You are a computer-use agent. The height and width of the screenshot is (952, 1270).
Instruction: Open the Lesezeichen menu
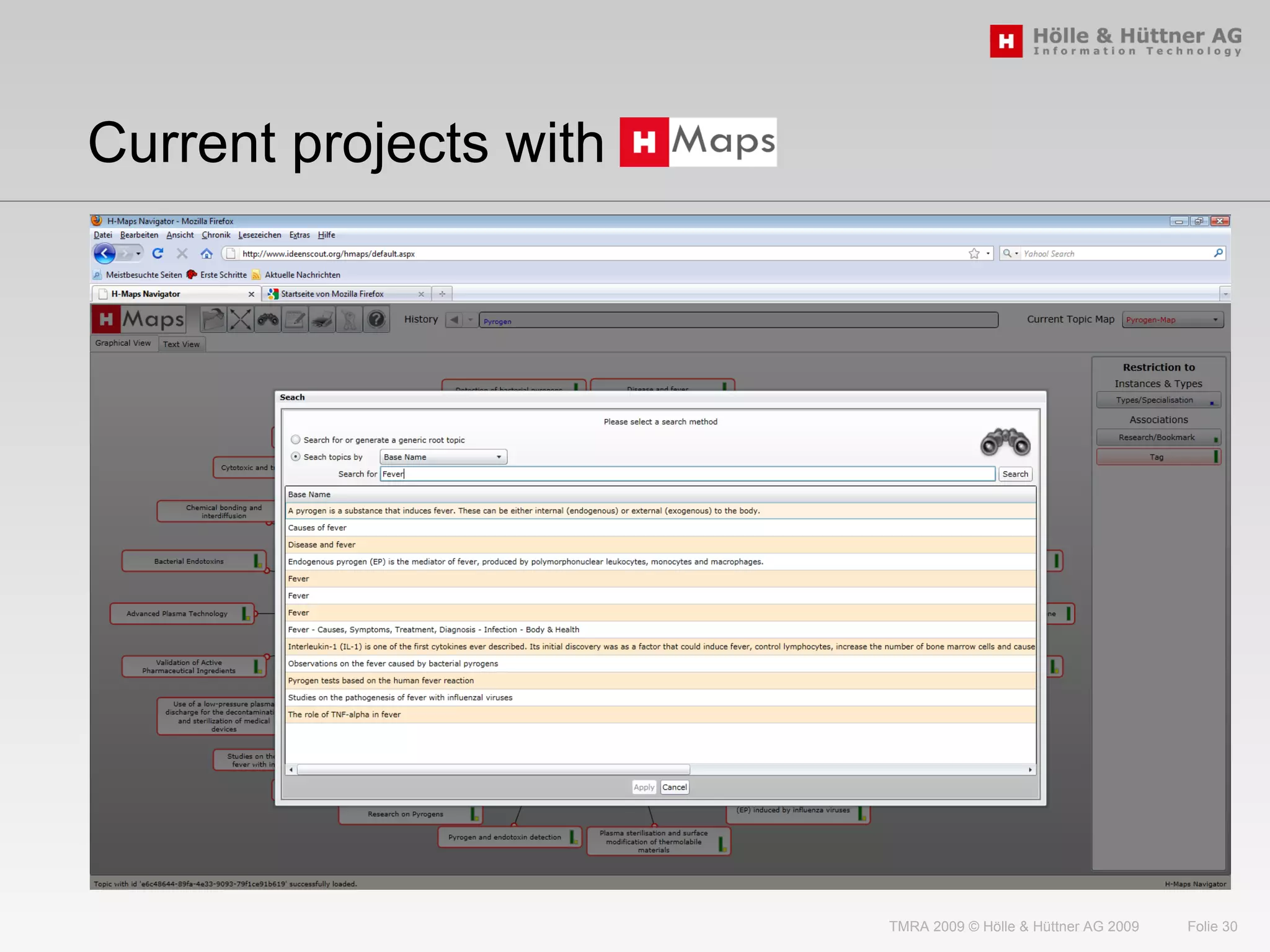[260, 235]
